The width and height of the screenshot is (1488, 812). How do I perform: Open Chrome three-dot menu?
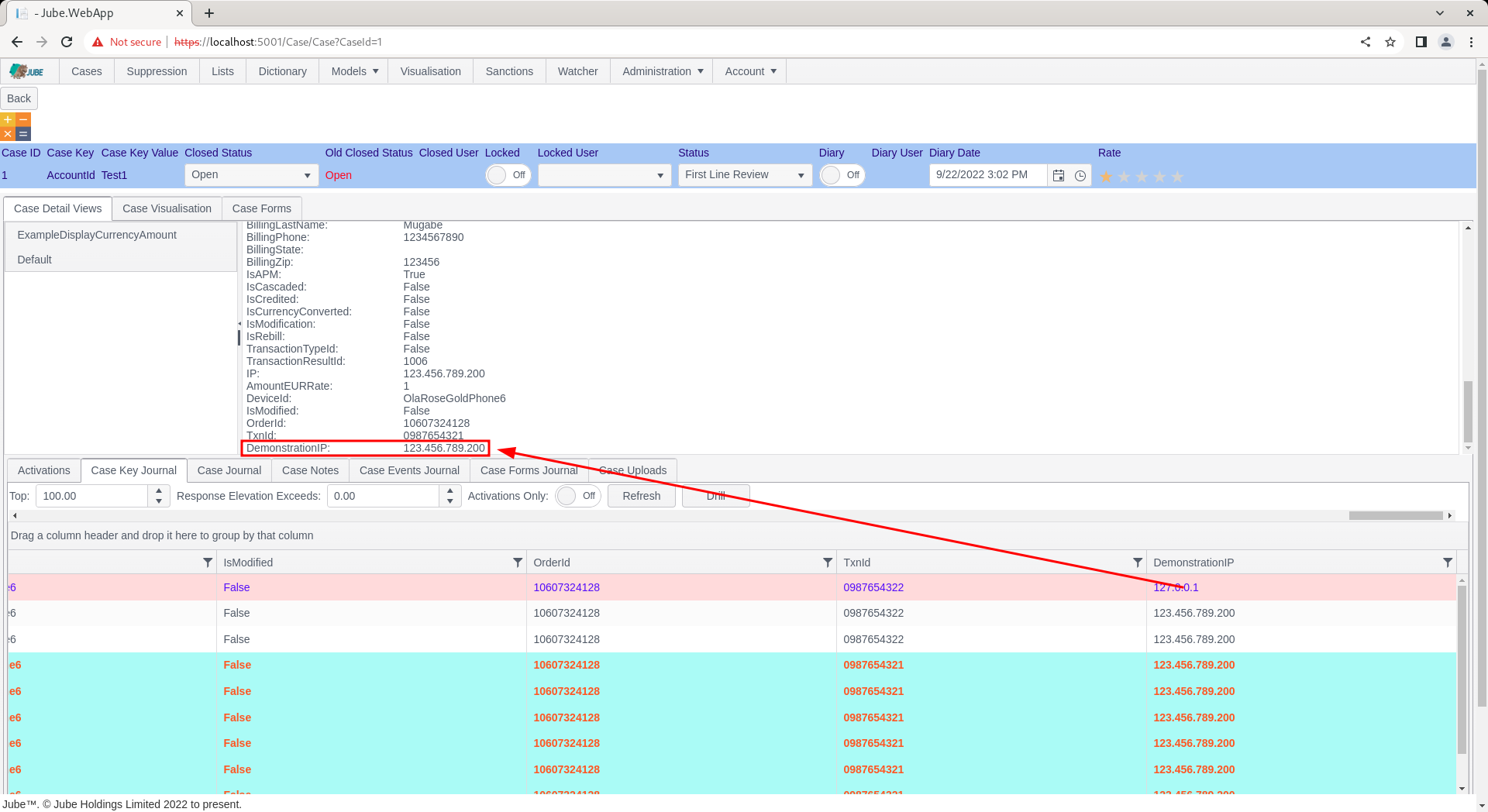[1471, 42]
